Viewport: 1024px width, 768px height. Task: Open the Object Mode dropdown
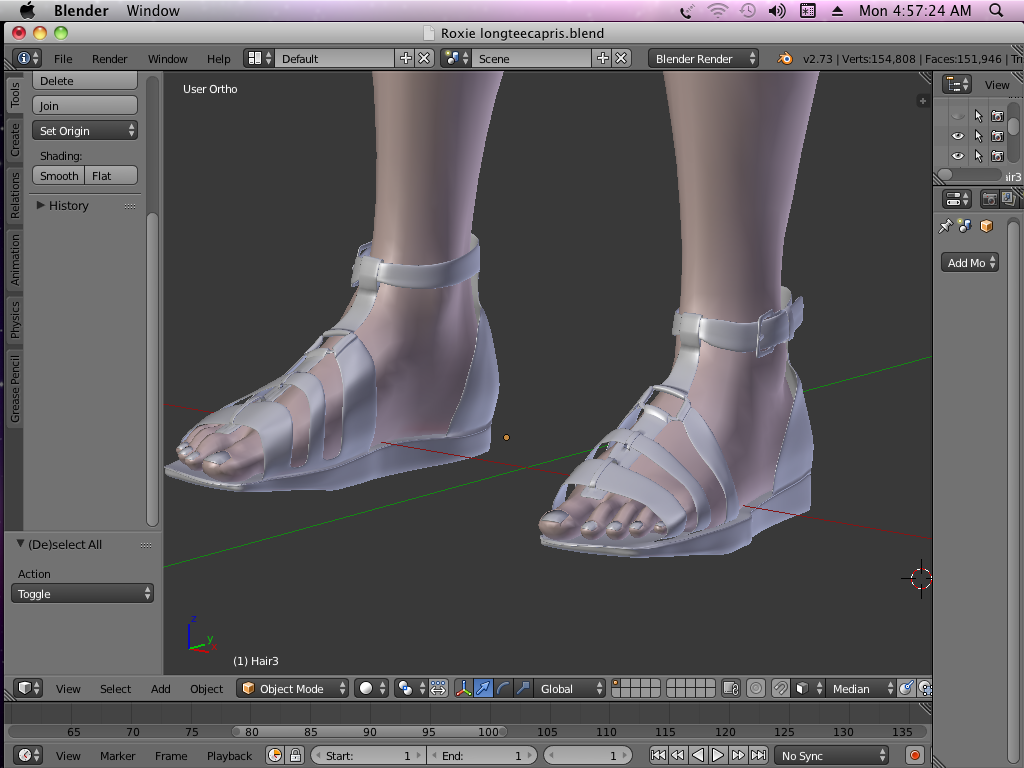[x=293, y=688]
